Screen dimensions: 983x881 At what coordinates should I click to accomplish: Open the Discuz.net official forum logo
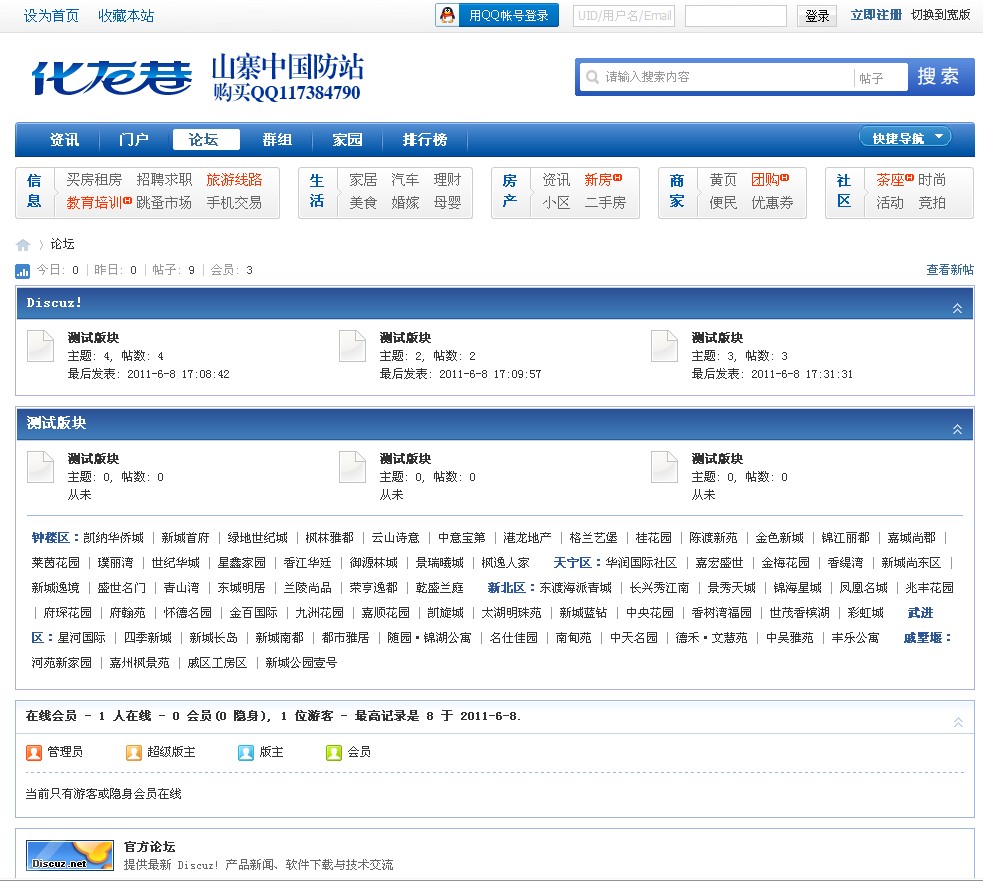(x=70, y=855)
